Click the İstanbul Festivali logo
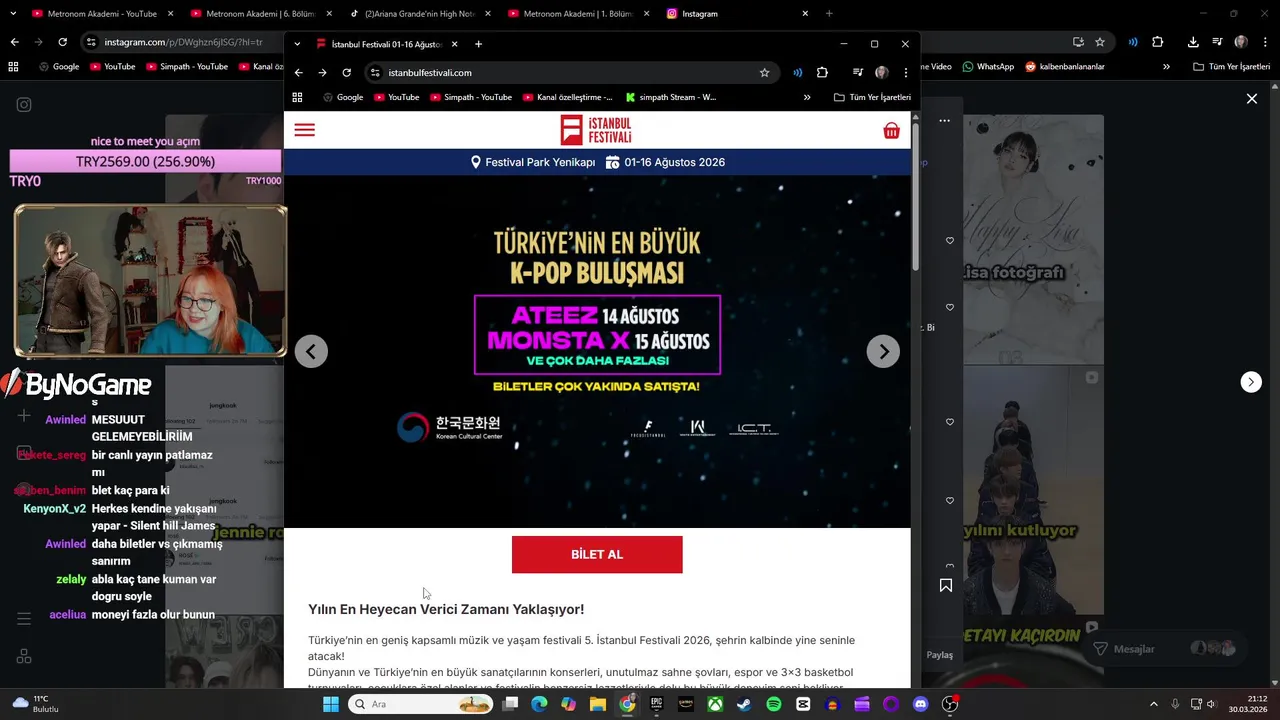1280x720 pixels. pyautogui.click(x=596, y=130)
